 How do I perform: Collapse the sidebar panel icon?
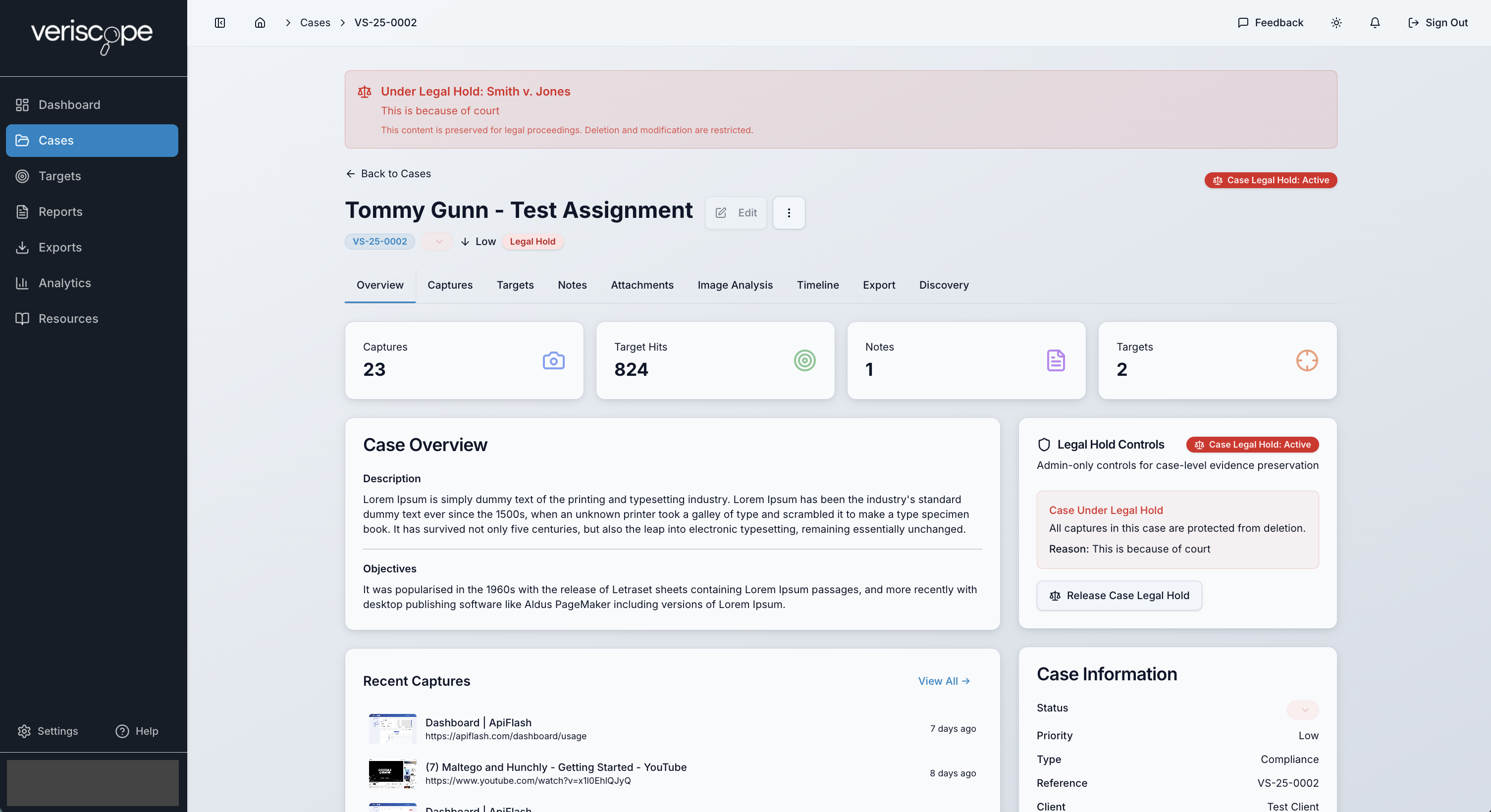coord(220,23)
